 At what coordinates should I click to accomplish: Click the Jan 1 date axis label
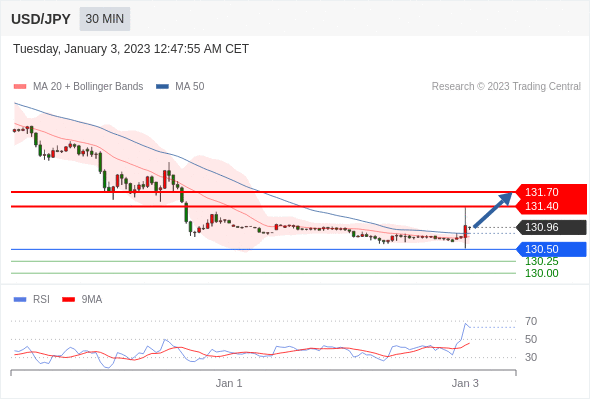point(229,383)
